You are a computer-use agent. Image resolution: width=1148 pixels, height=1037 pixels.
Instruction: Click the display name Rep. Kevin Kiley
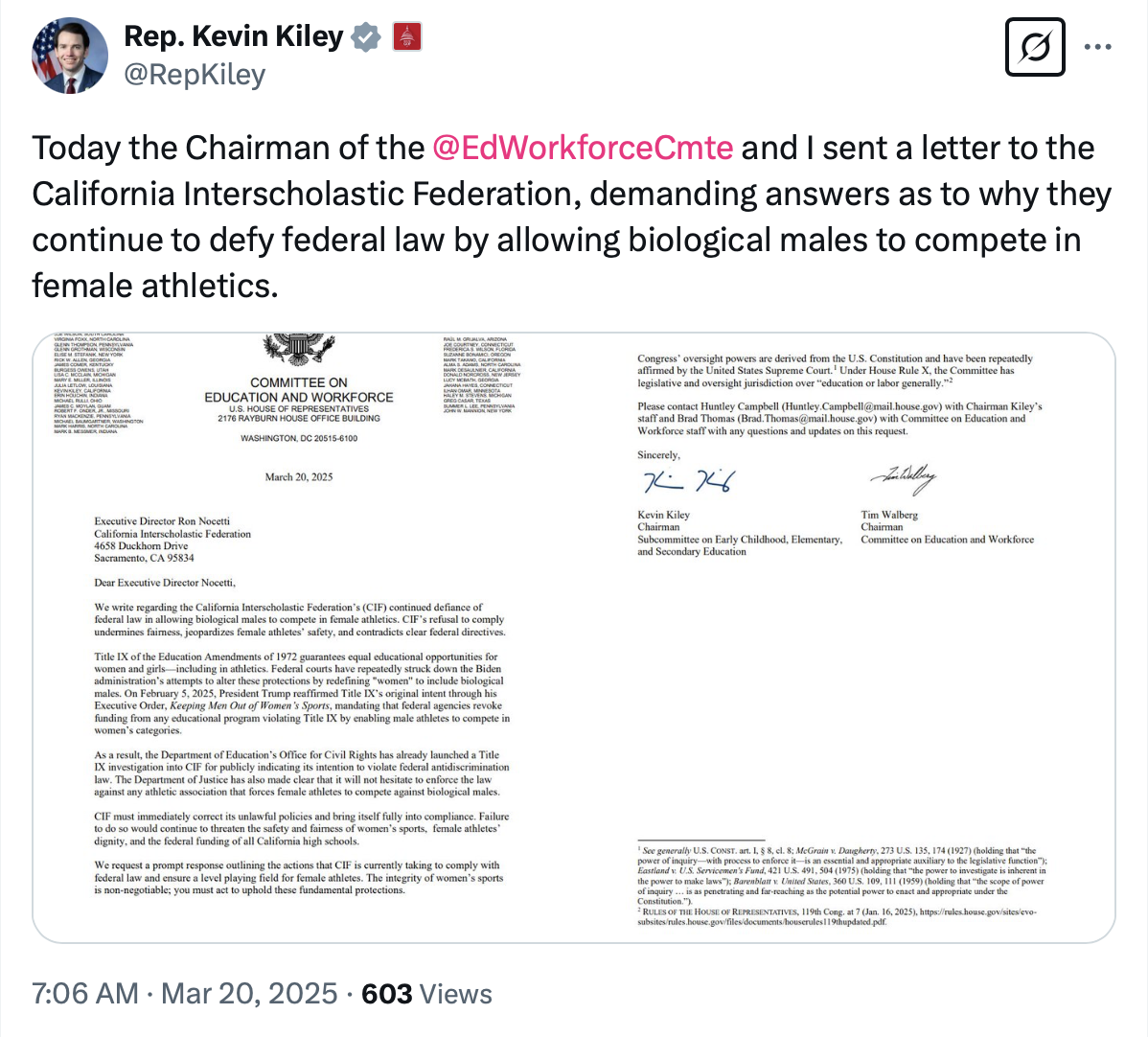[x=233, y=36]
